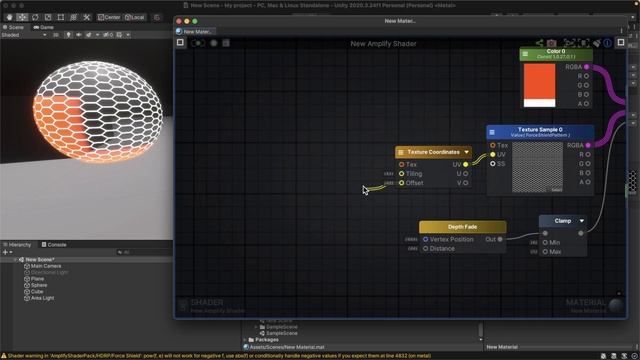Viewport: 640px width, 360px height.
Task: Click Texture Coordinates Offset input port
Action: [x=402, y=183]
